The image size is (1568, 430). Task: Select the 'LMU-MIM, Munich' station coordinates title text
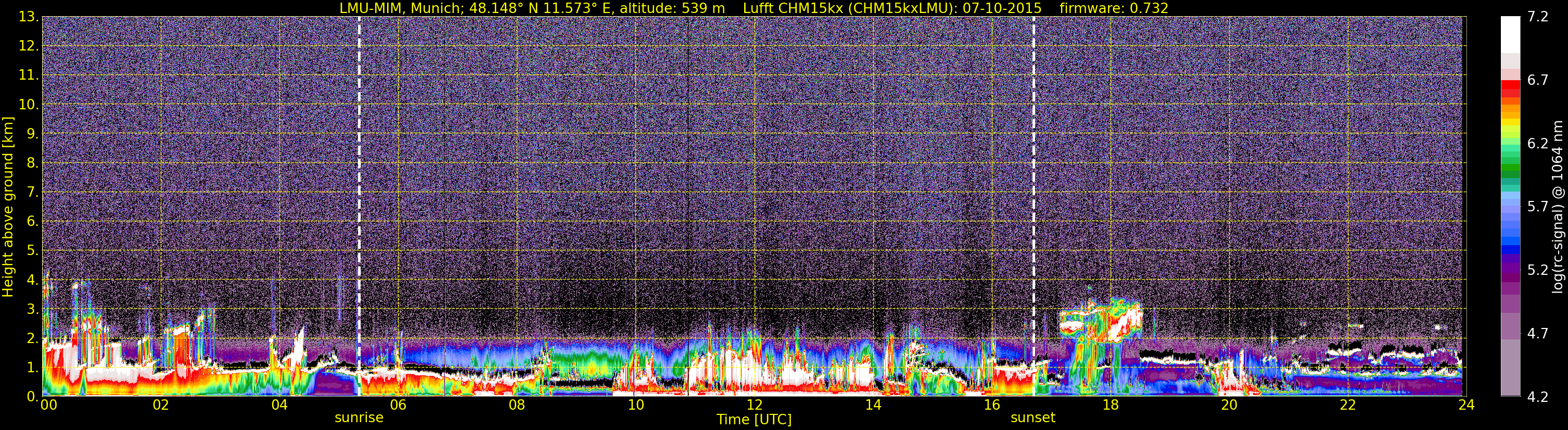[532, 8]
